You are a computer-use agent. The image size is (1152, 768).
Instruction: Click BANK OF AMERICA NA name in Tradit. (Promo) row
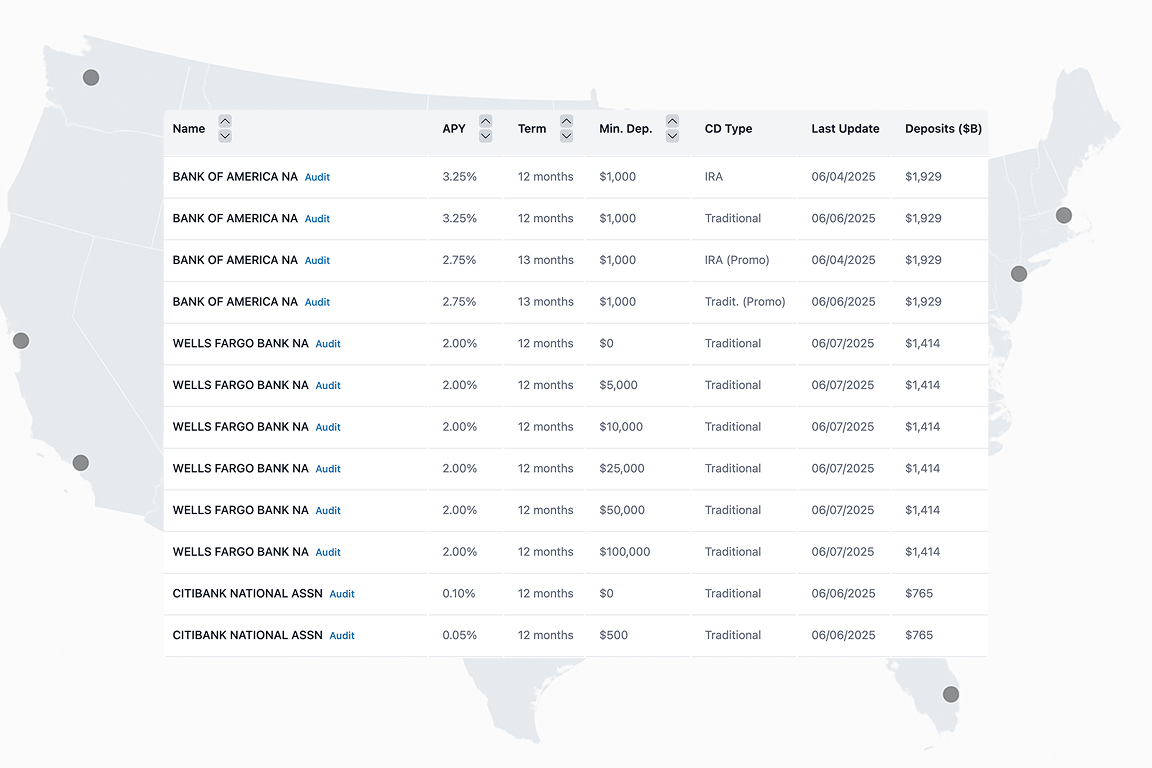click(x=235, y=302)
